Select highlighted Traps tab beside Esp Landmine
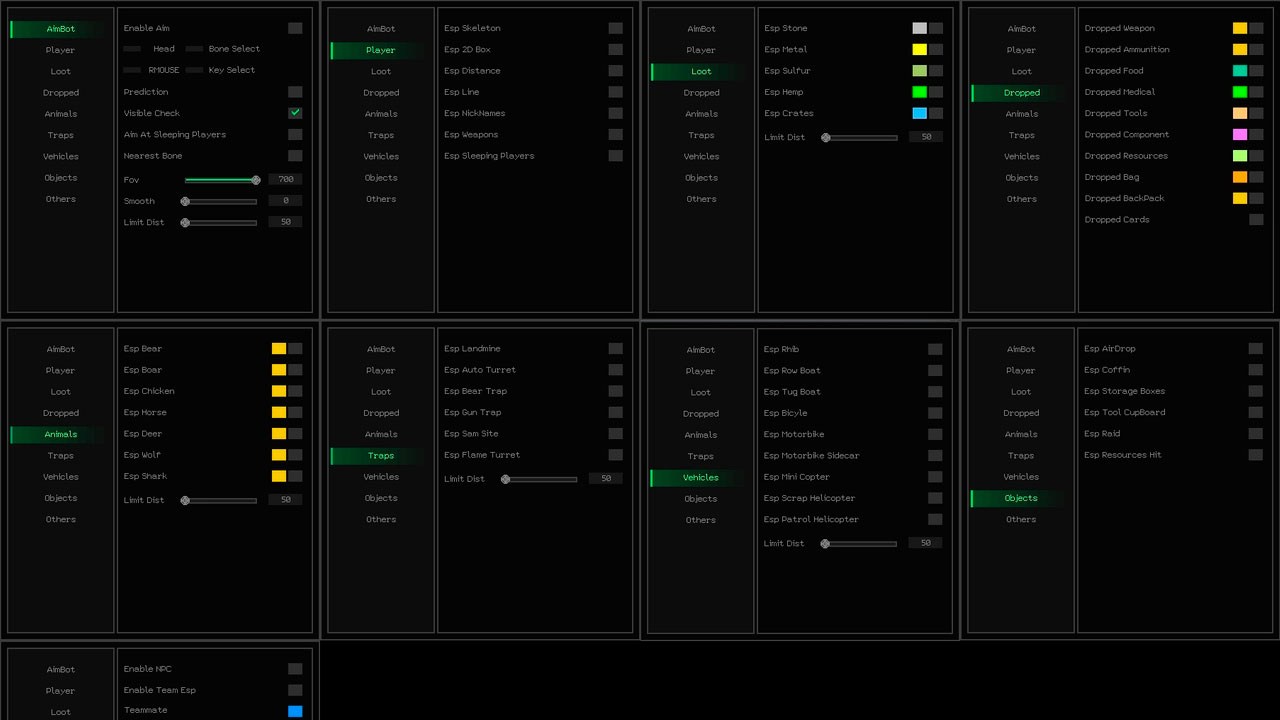1280x720 pixels. coord(379,455)
